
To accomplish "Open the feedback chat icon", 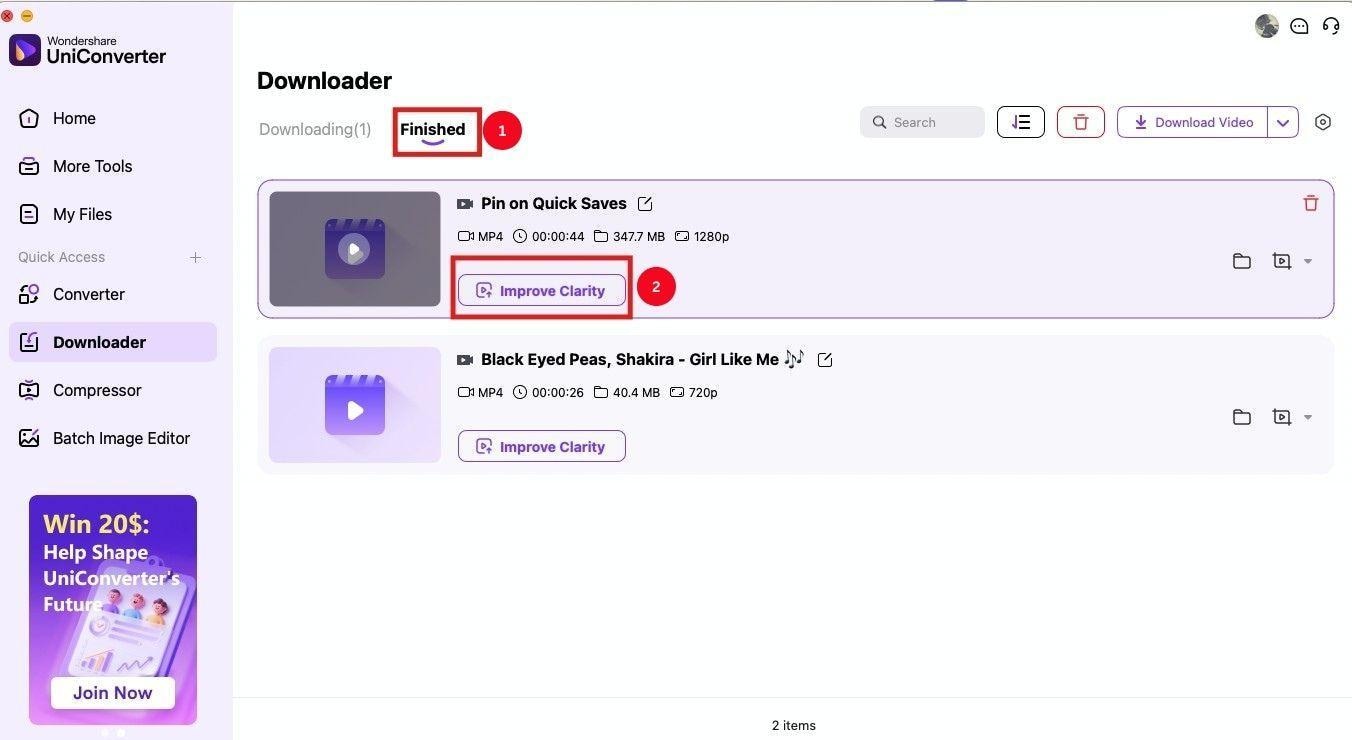I will click(1299, 26).
